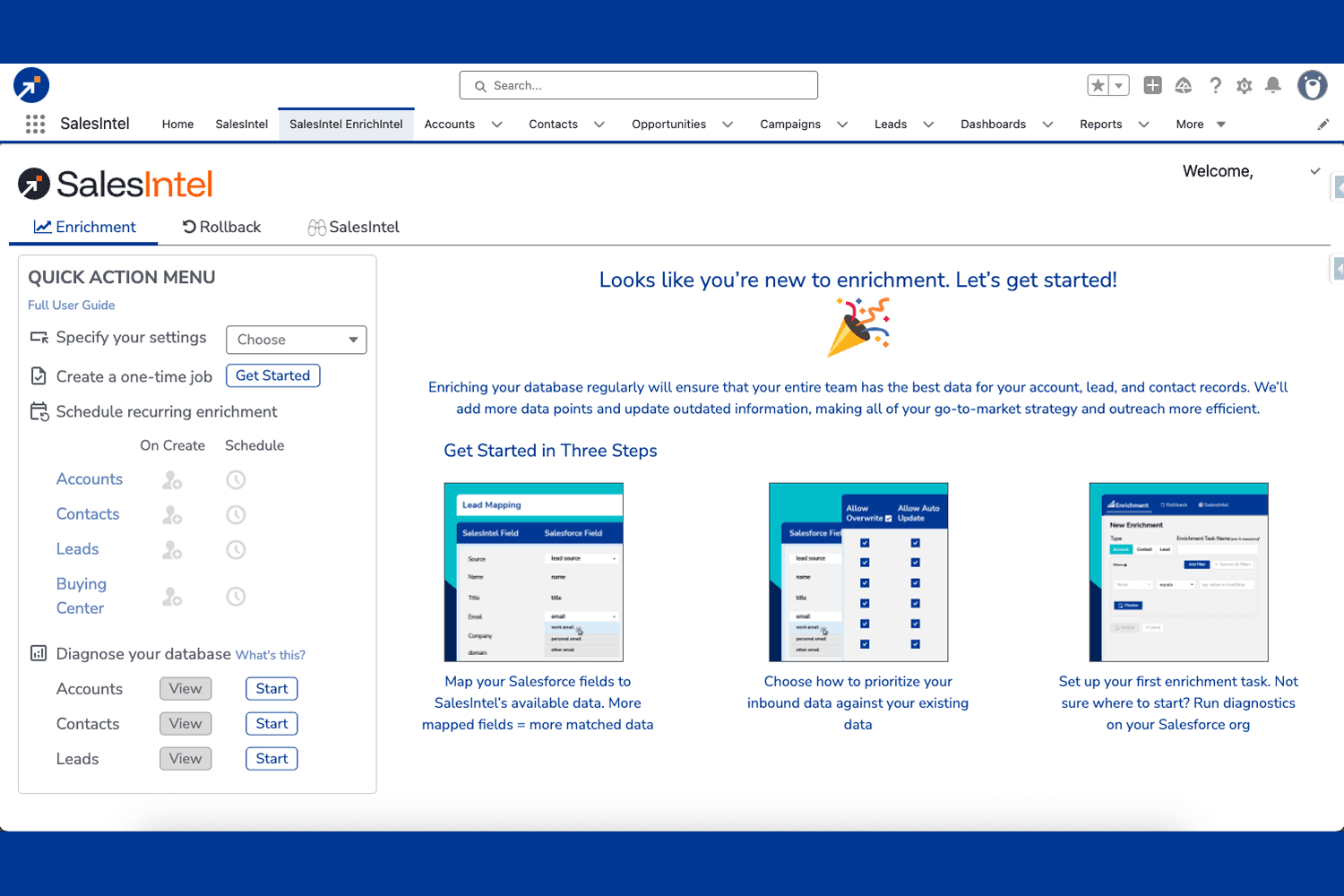Open the Full User Guide link
1344x896 pixels.
[72, 305]
